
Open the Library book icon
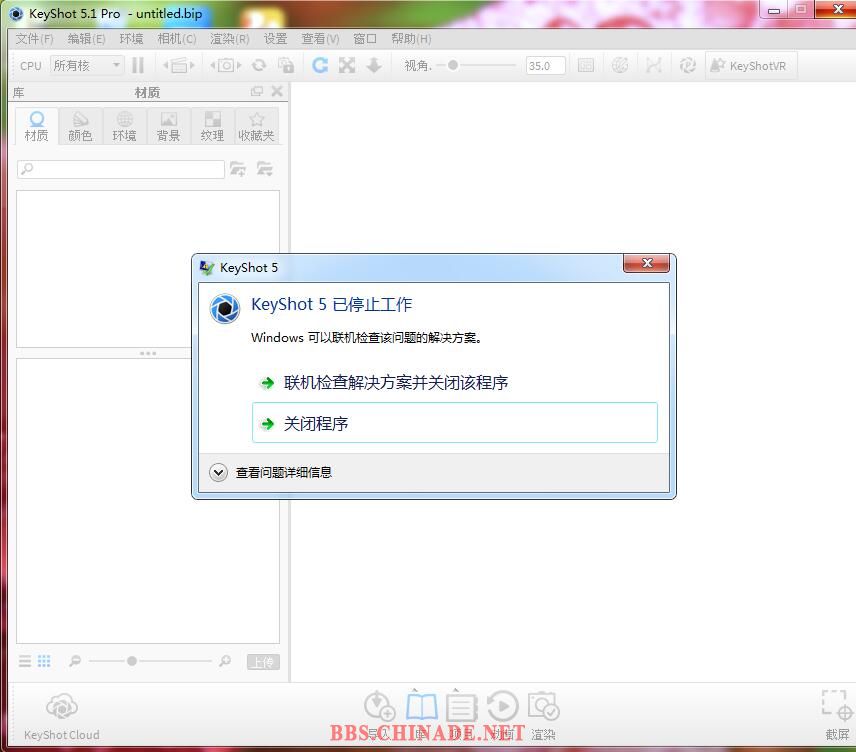coord(421,708)
